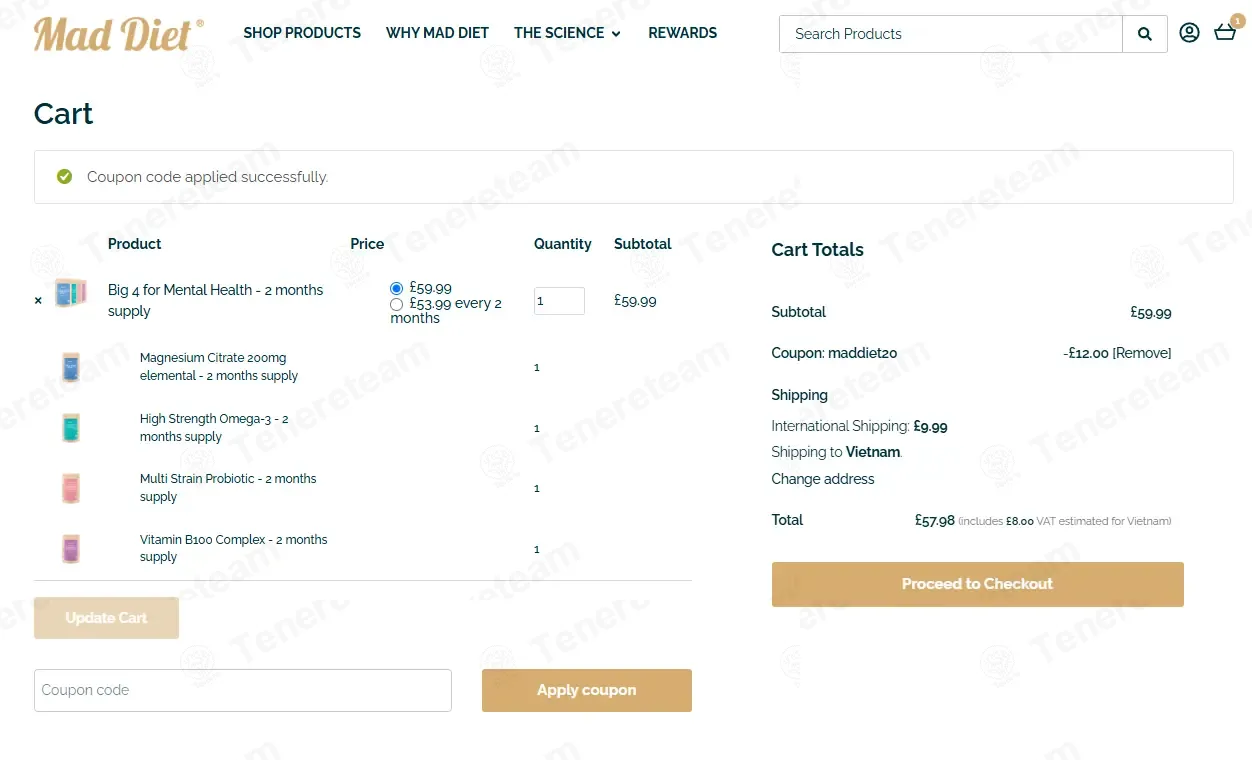Open the Rewards menu item

[x=682, y=33]
